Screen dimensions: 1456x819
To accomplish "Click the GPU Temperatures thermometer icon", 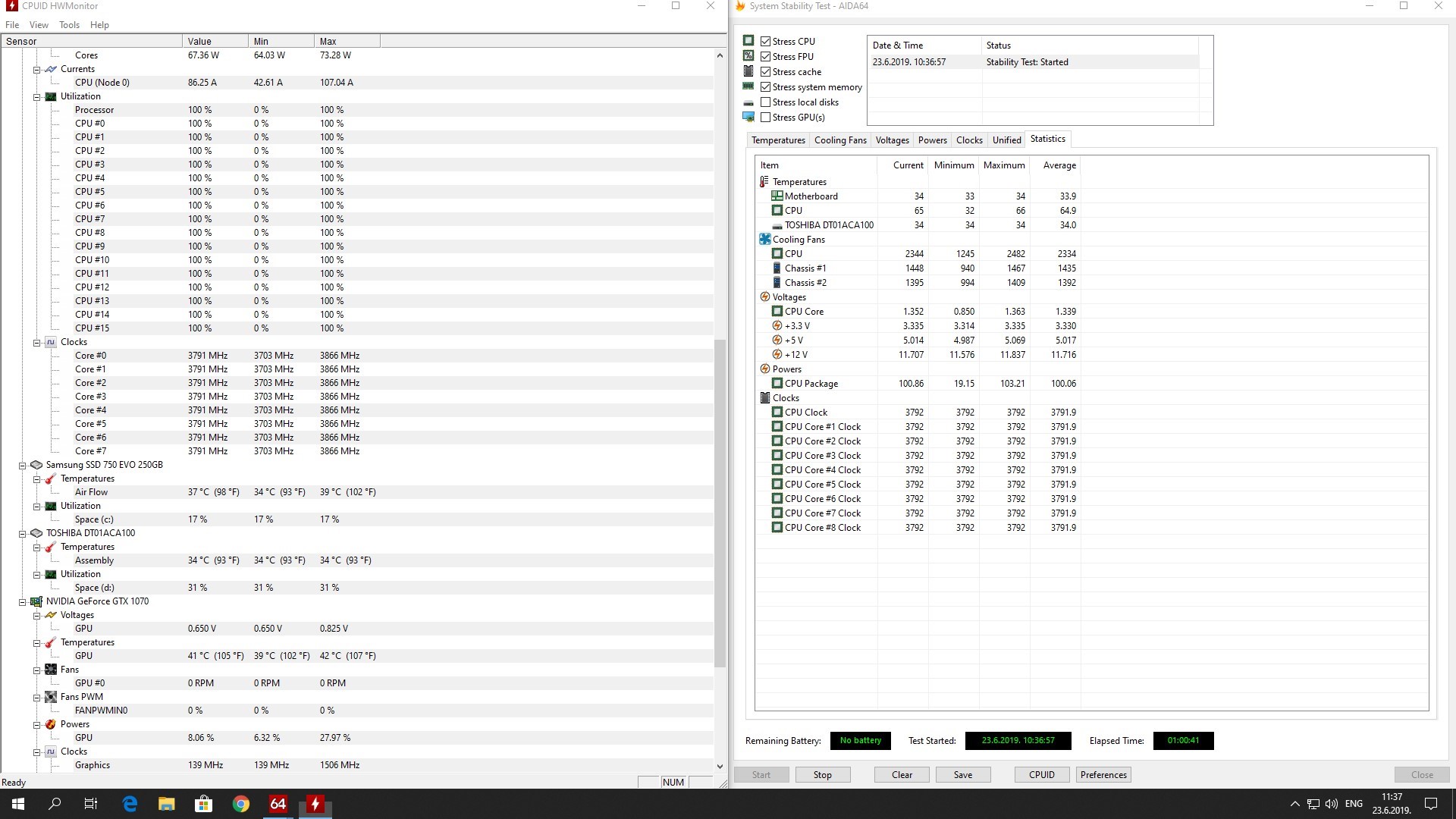I will click(x=51, y=642).
